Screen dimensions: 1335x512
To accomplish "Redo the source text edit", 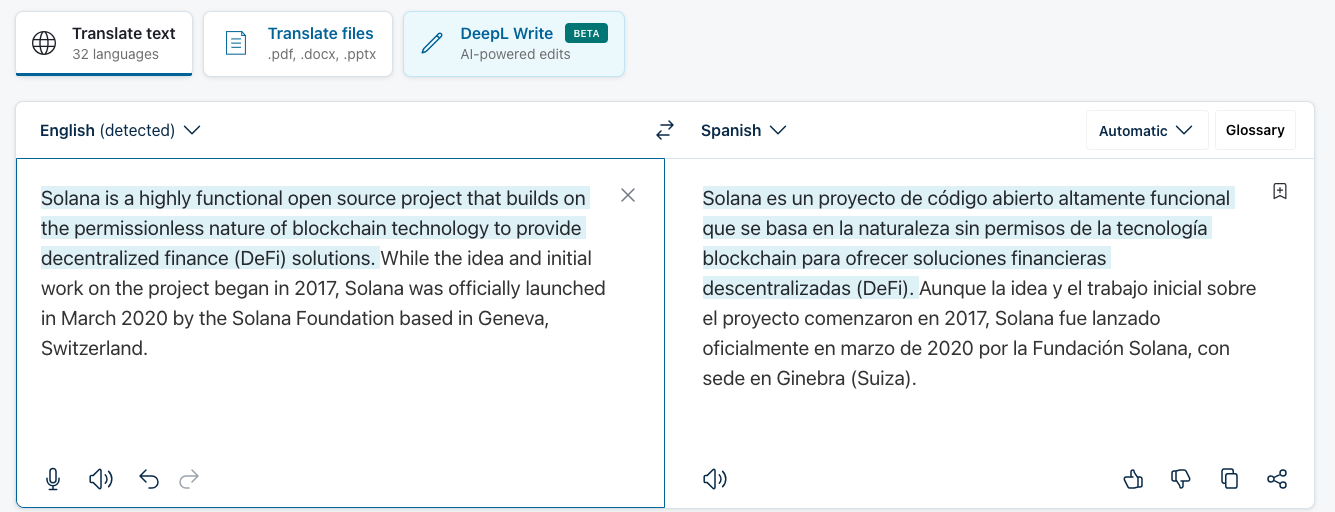I will [189, 479].
